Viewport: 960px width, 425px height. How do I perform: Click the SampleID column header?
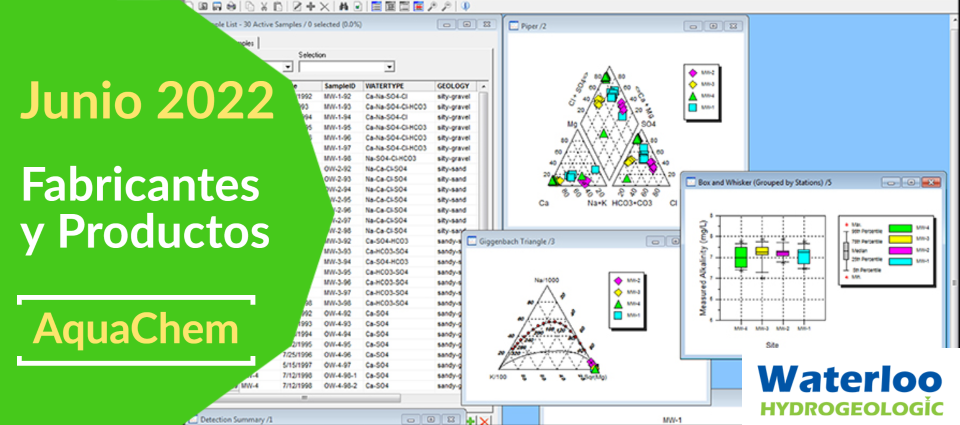(x=342, y=86)
